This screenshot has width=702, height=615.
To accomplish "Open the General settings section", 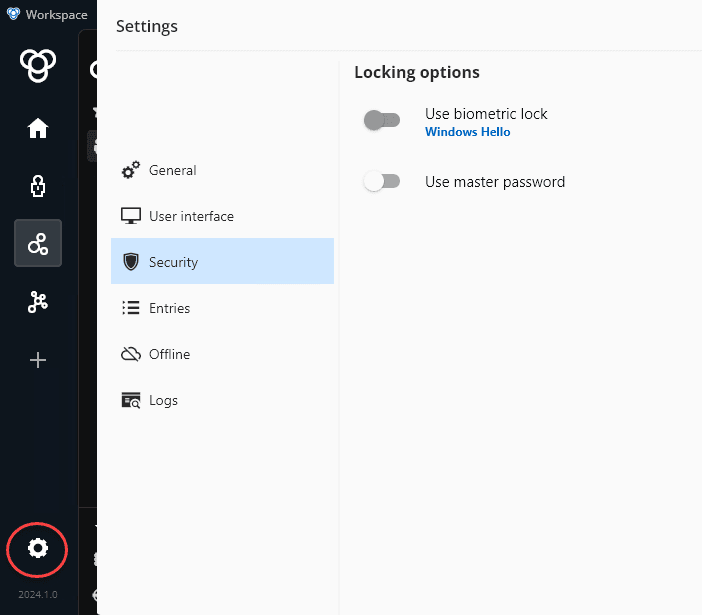I will pyautogui.click(x=172, y=170).
